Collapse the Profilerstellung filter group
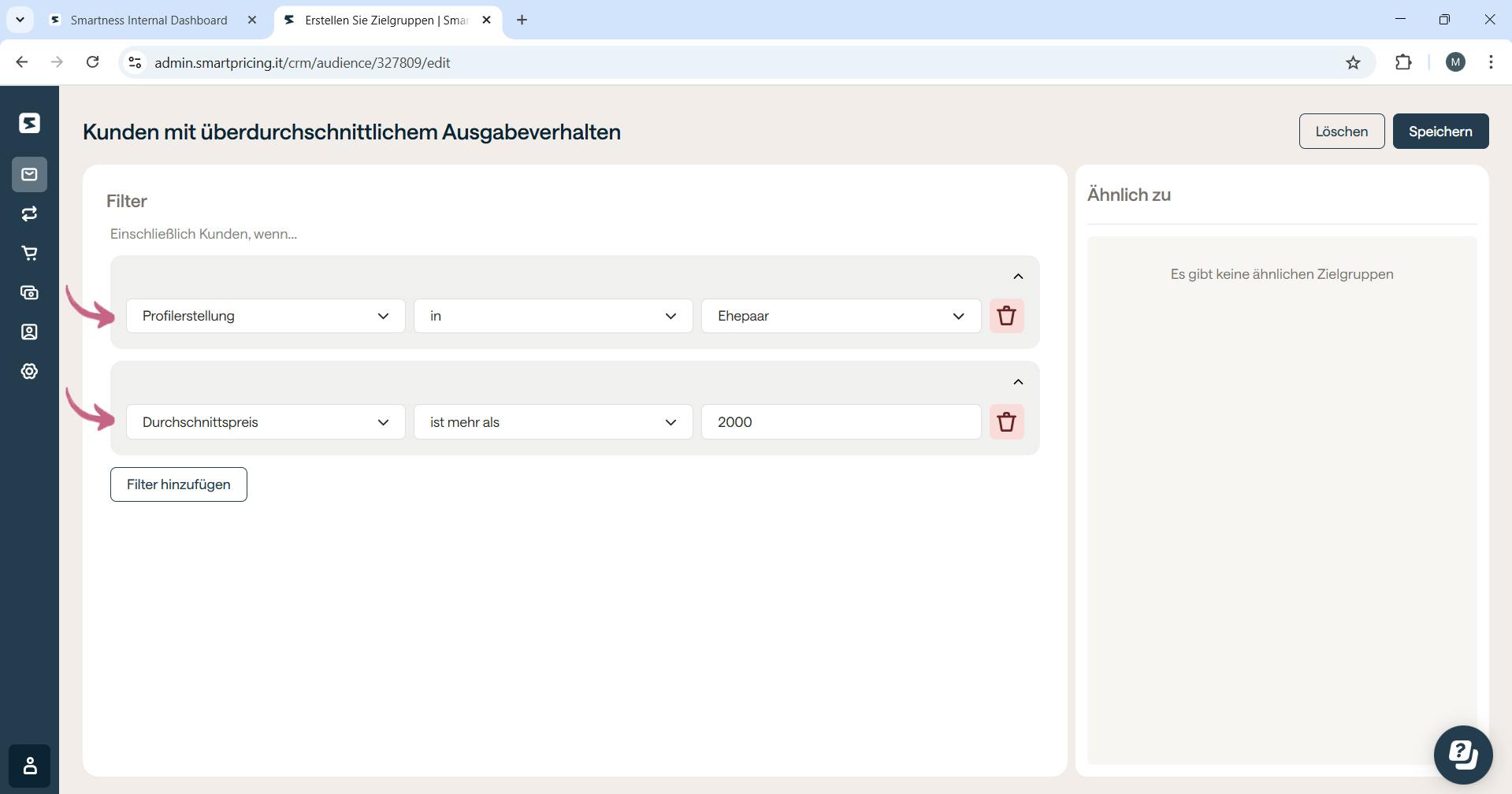The height and width of the screenshot is (794, 1512). pos(1018,276)
